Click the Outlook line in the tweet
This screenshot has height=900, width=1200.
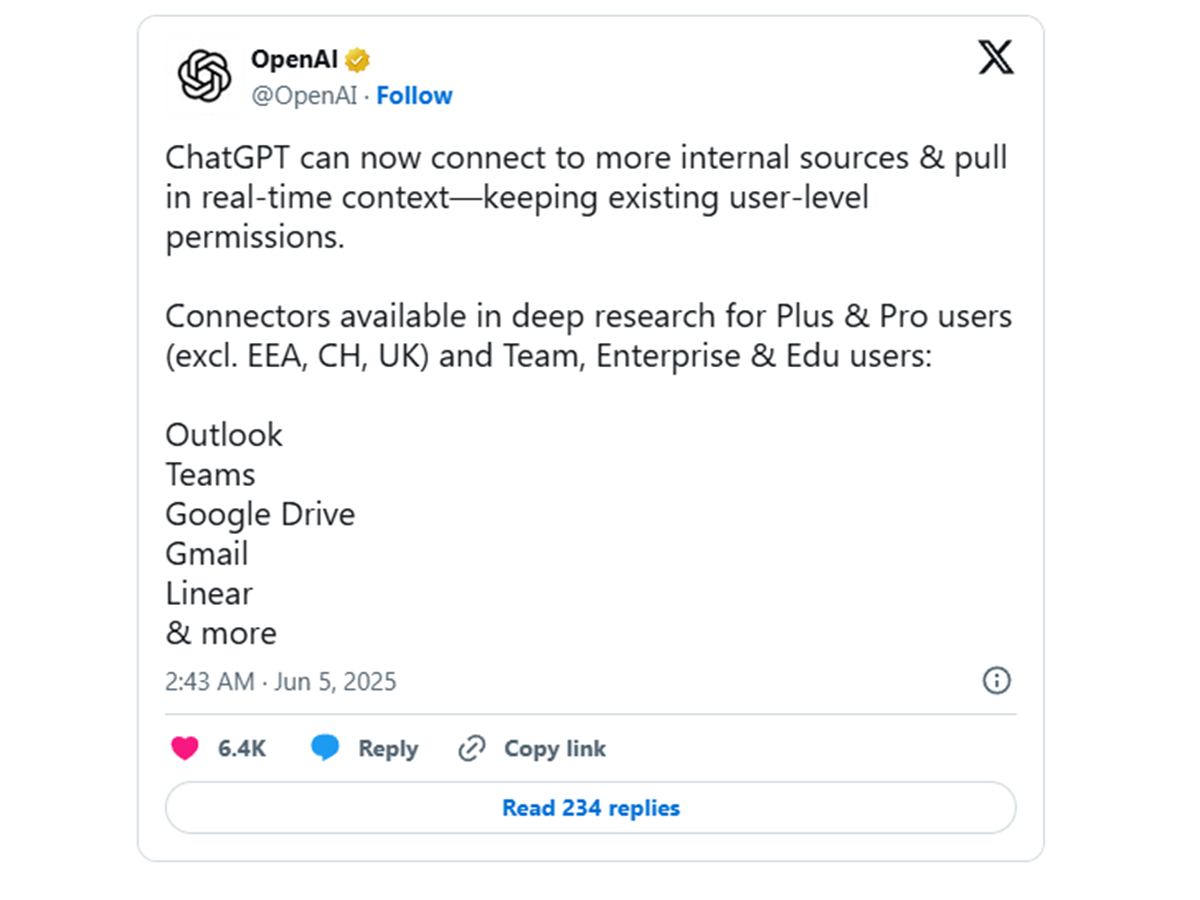point(224,435)
